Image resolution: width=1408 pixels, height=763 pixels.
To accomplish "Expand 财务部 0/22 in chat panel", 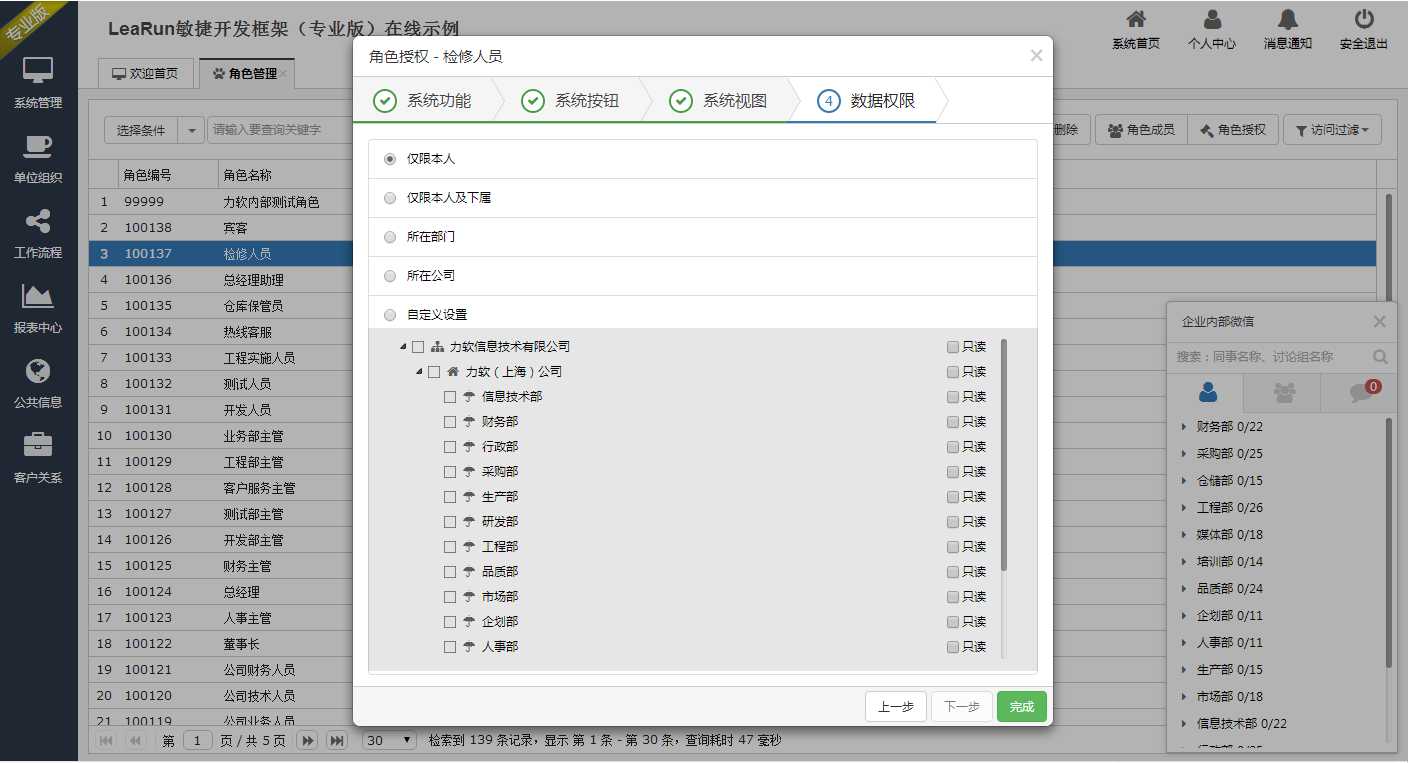I will (x=1184, y=427).
